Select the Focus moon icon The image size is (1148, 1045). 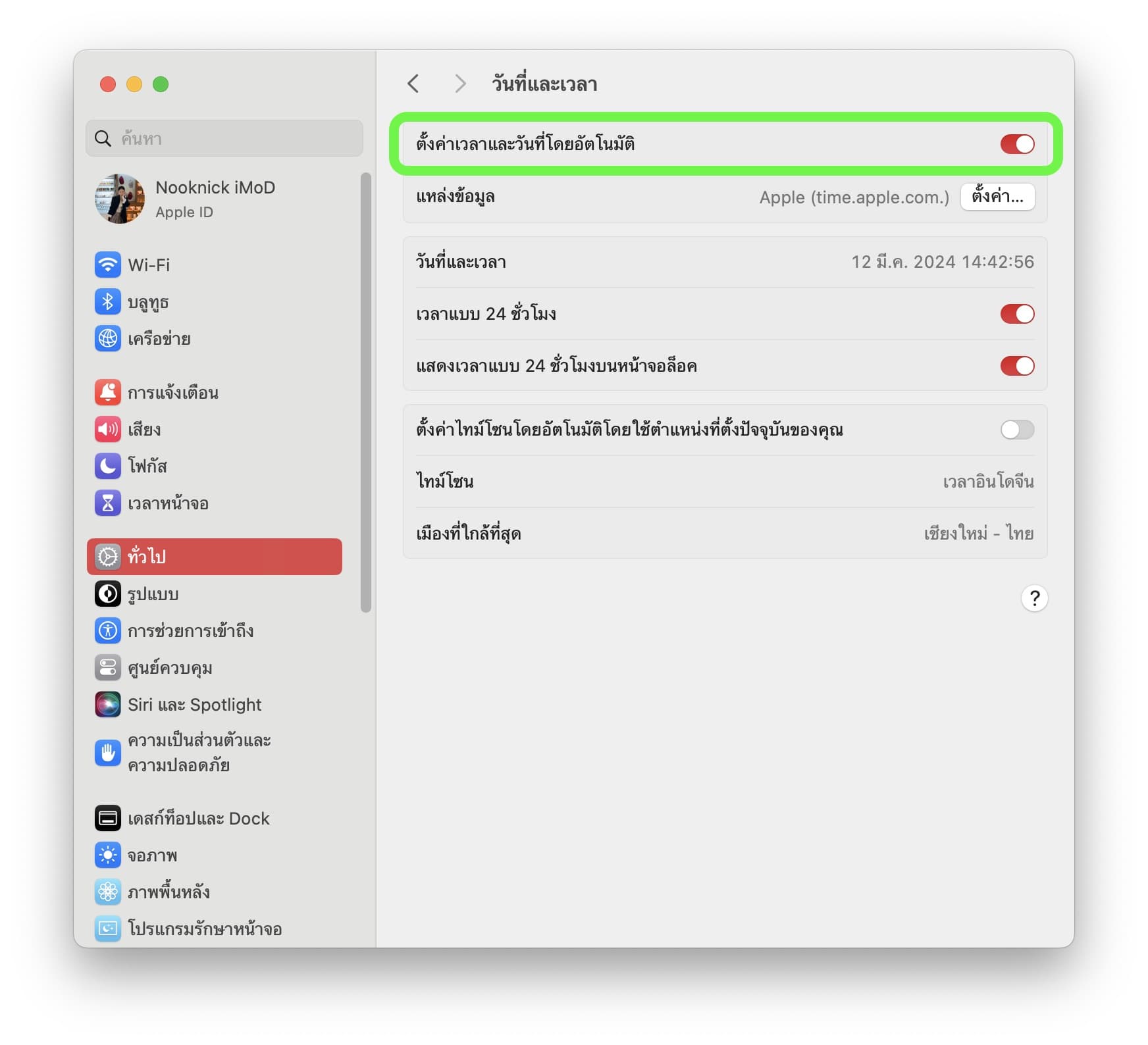click(x=107, y=466)
